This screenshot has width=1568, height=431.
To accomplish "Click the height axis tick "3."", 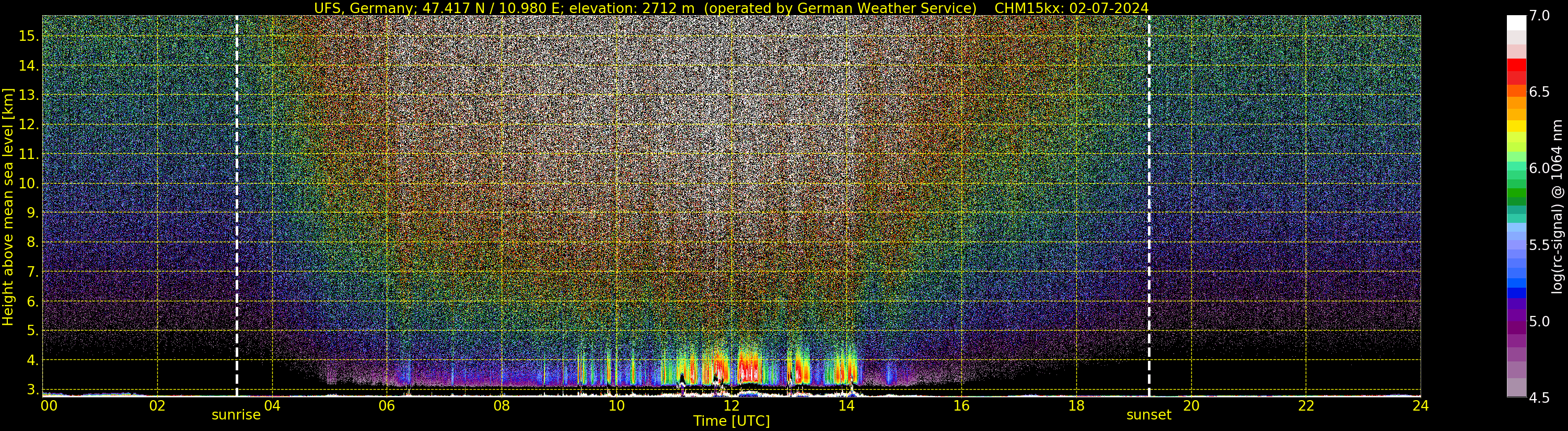I will 33,390.
